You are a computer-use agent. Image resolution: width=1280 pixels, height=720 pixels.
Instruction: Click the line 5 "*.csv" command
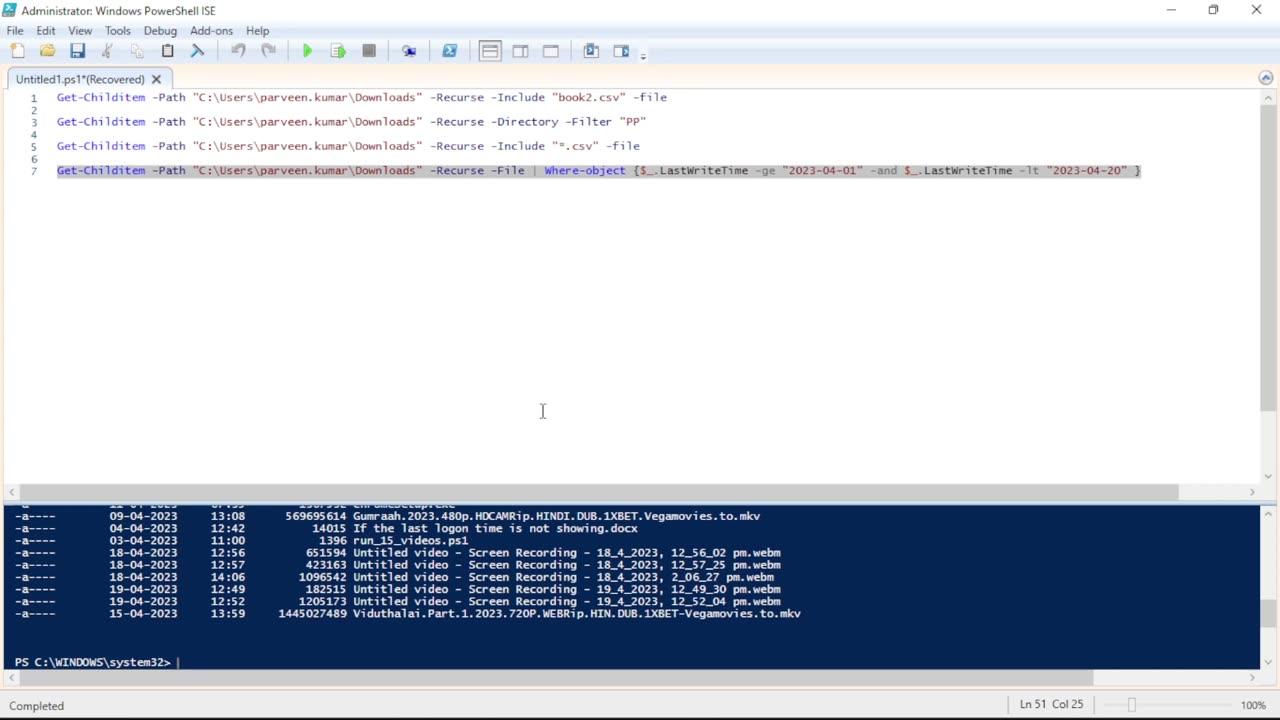[348, 146]
